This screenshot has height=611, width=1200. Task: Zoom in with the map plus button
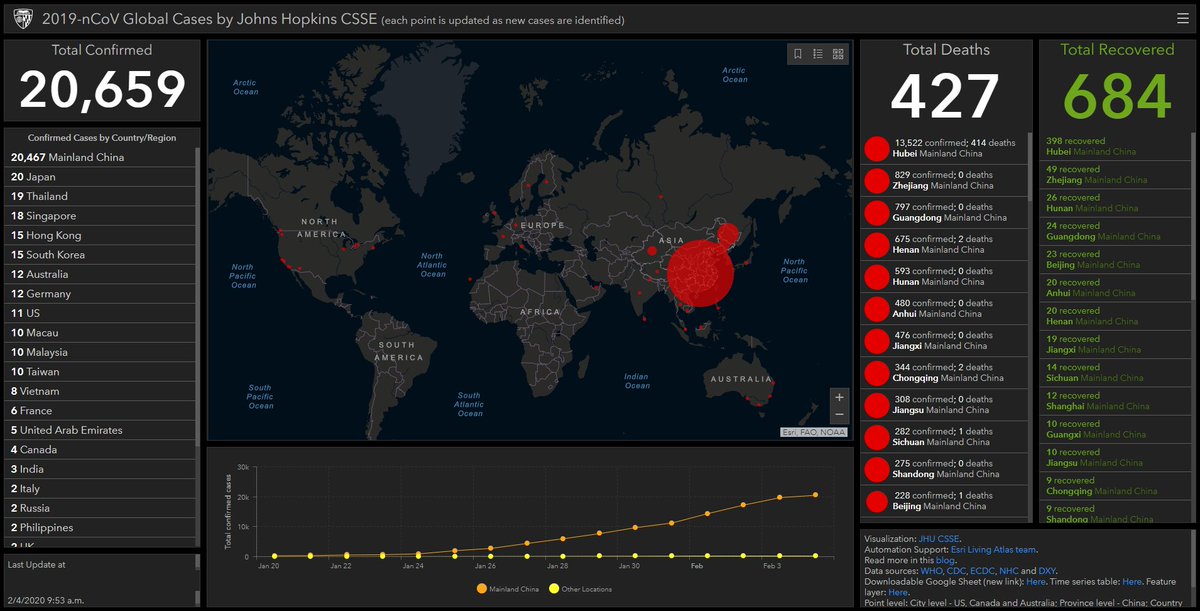[839, 397]
